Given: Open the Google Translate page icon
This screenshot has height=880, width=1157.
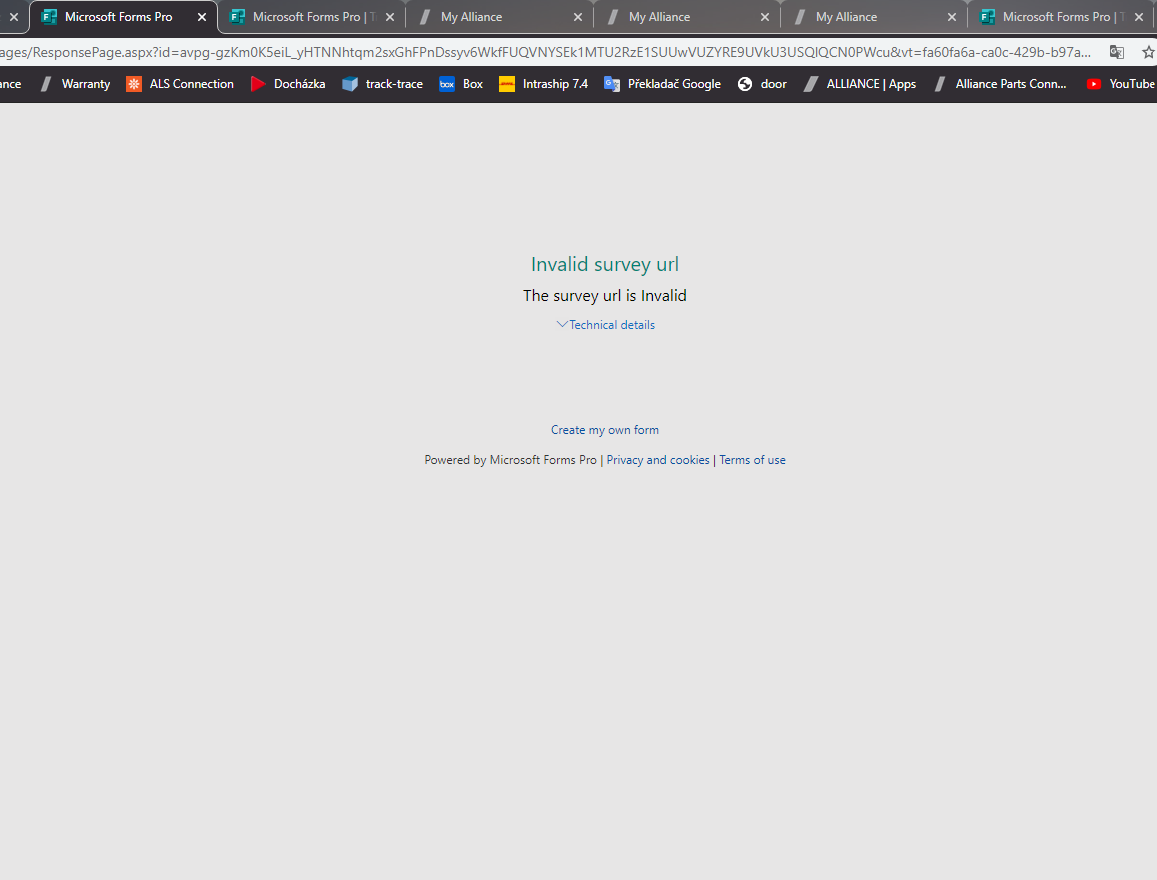Looking at the screenshot, I should [x=1116, y=52].
